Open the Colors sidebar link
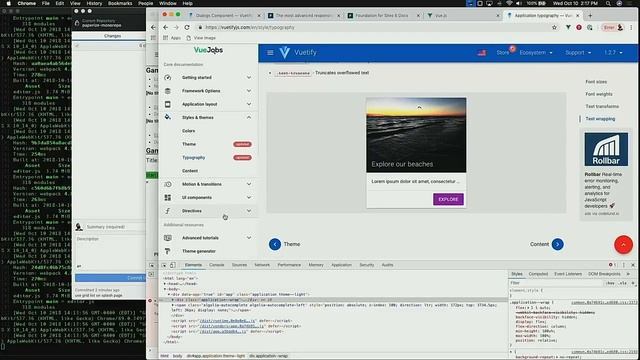The height and width of the screenshot is (360, 640). [x=189, y=131]
